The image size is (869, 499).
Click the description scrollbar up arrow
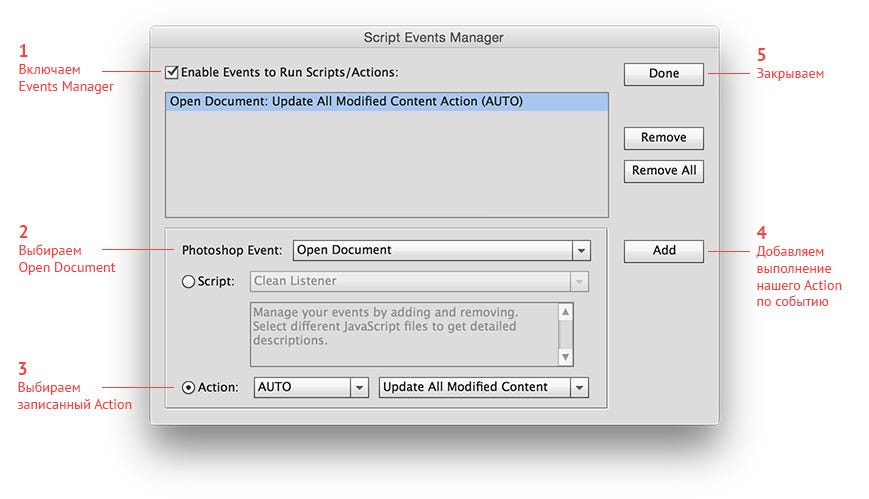(x=565, y=311)
